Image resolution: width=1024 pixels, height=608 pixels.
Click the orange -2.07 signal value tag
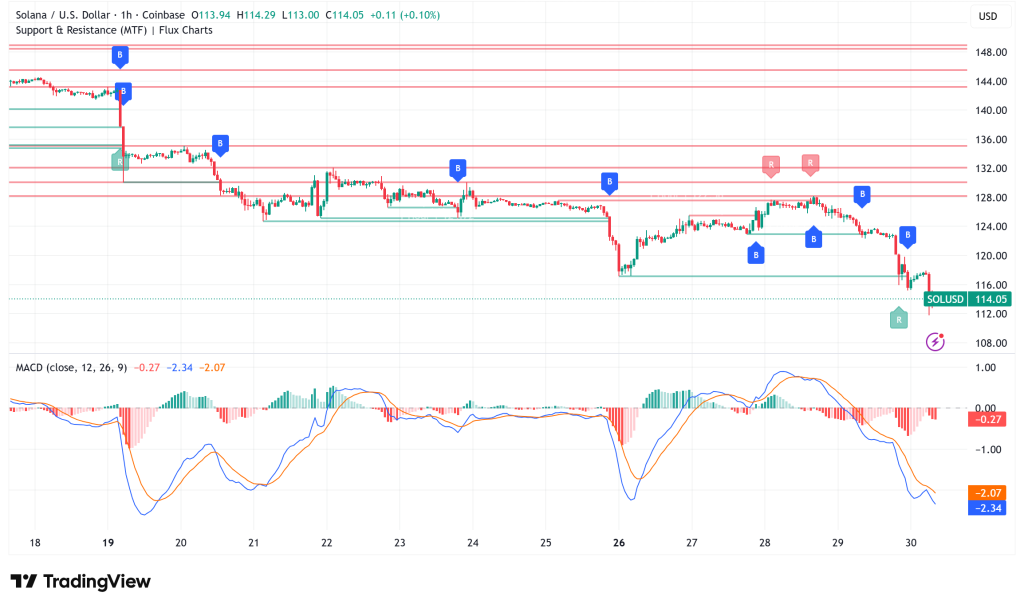click(x=988, y=493)
